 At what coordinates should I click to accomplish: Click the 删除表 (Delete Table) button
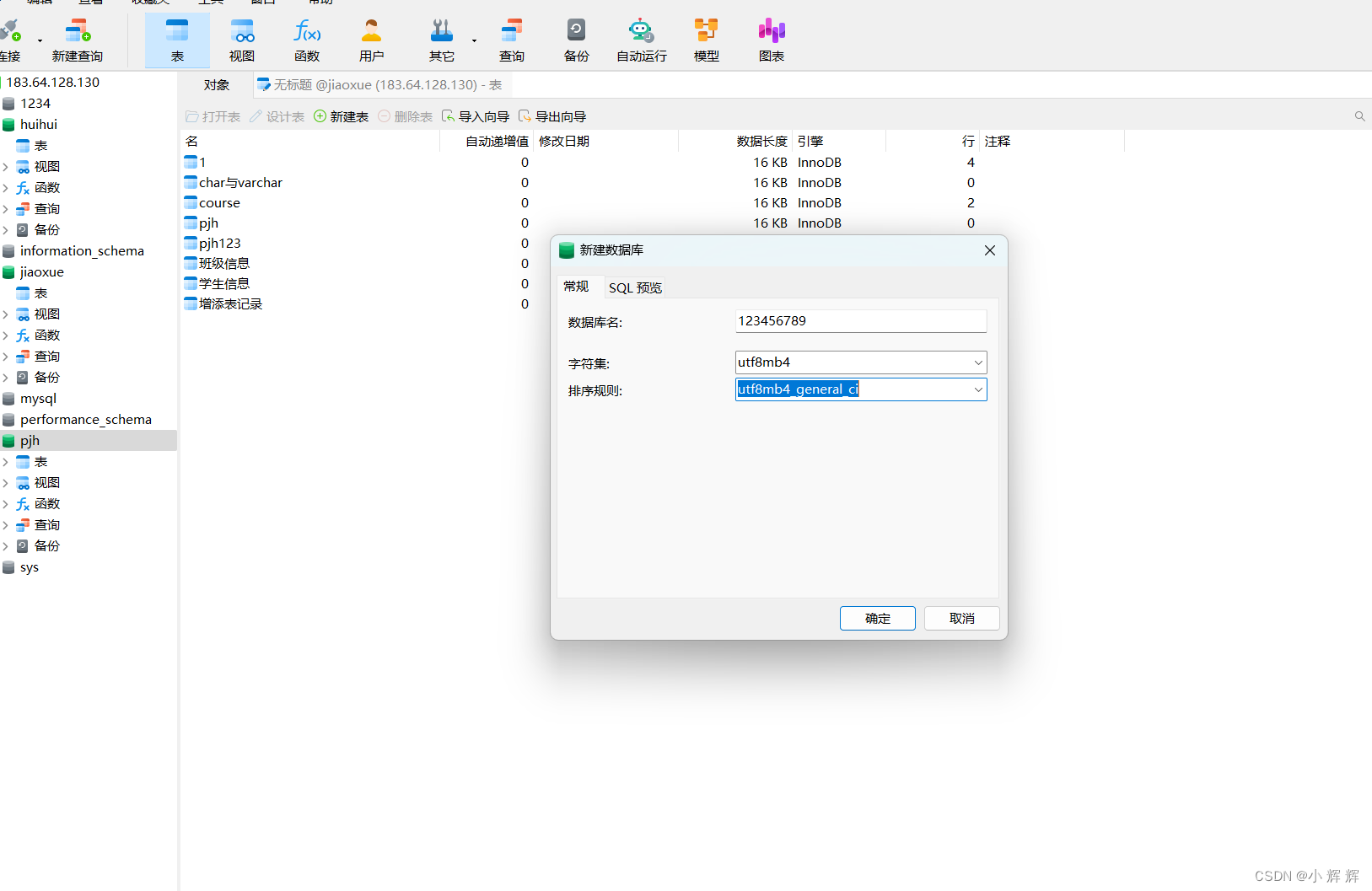point(406,116)
